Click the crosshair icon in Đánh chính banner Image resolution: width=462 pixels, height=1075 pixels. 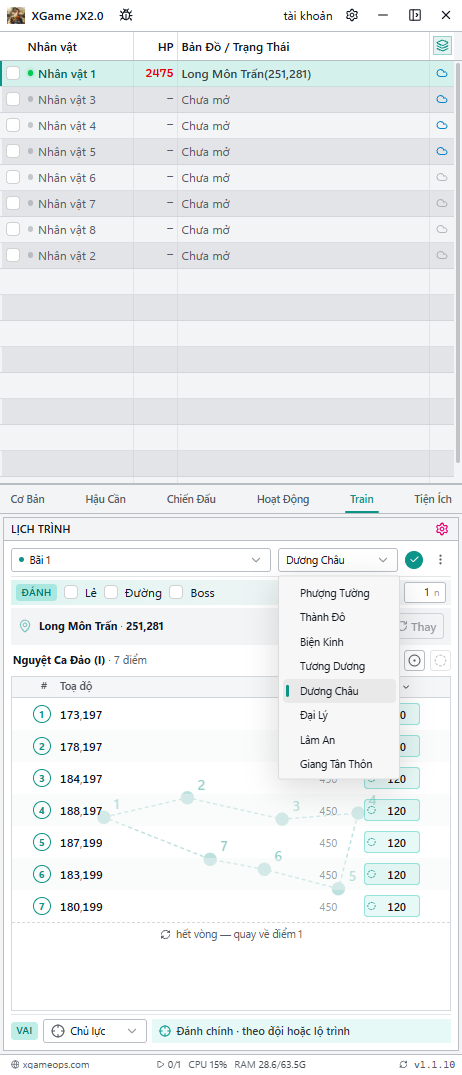click(x=165, y=1030)
